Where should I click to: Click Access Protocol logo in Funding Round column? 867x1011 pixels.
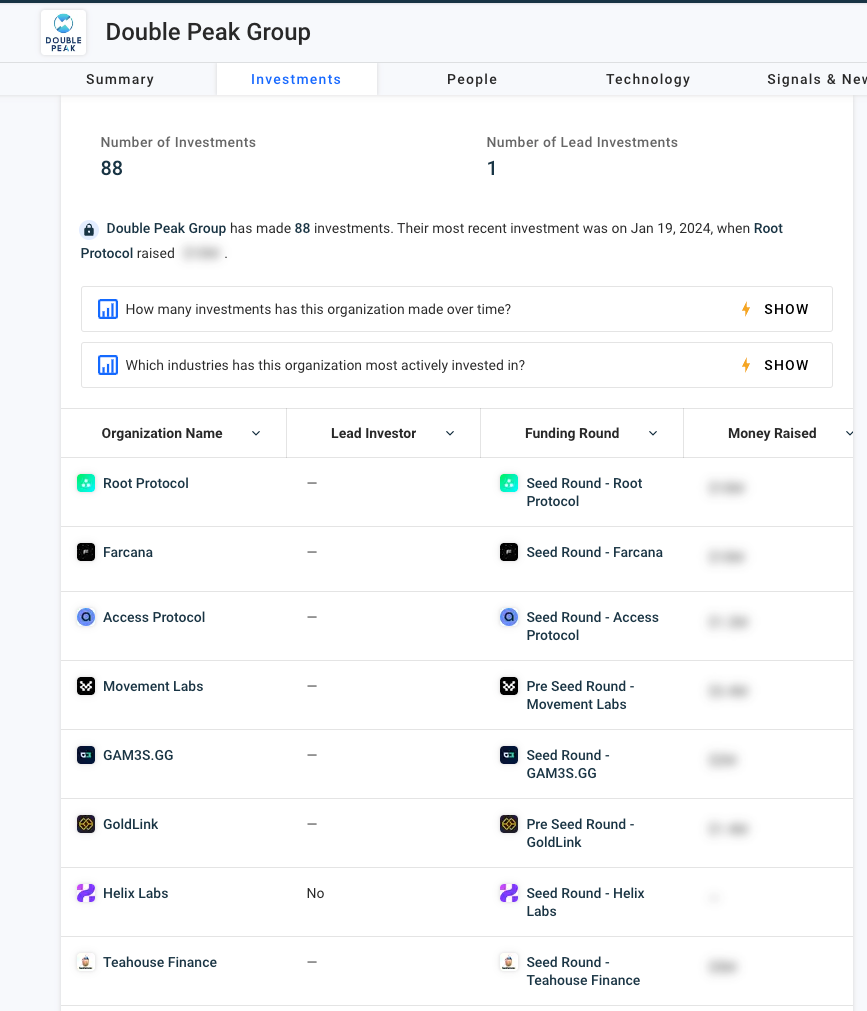point(509,617)
